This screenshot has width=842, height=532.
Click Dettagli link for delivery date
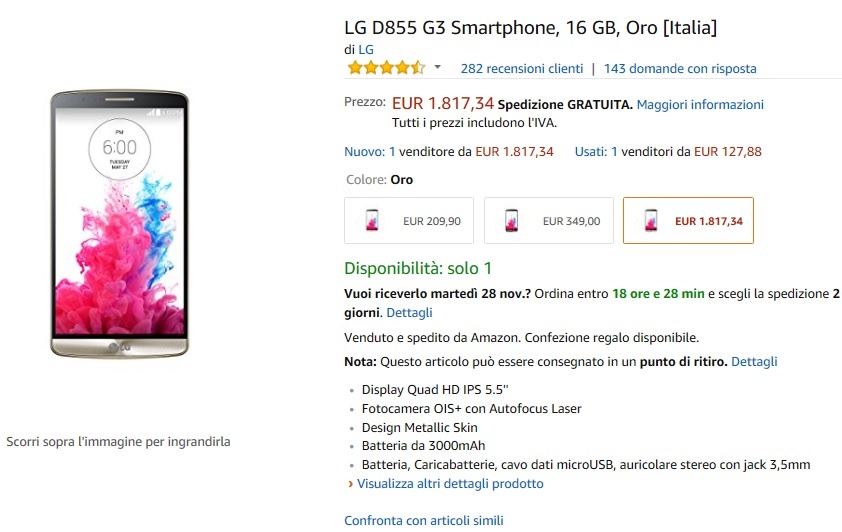[x=409, y=312]
